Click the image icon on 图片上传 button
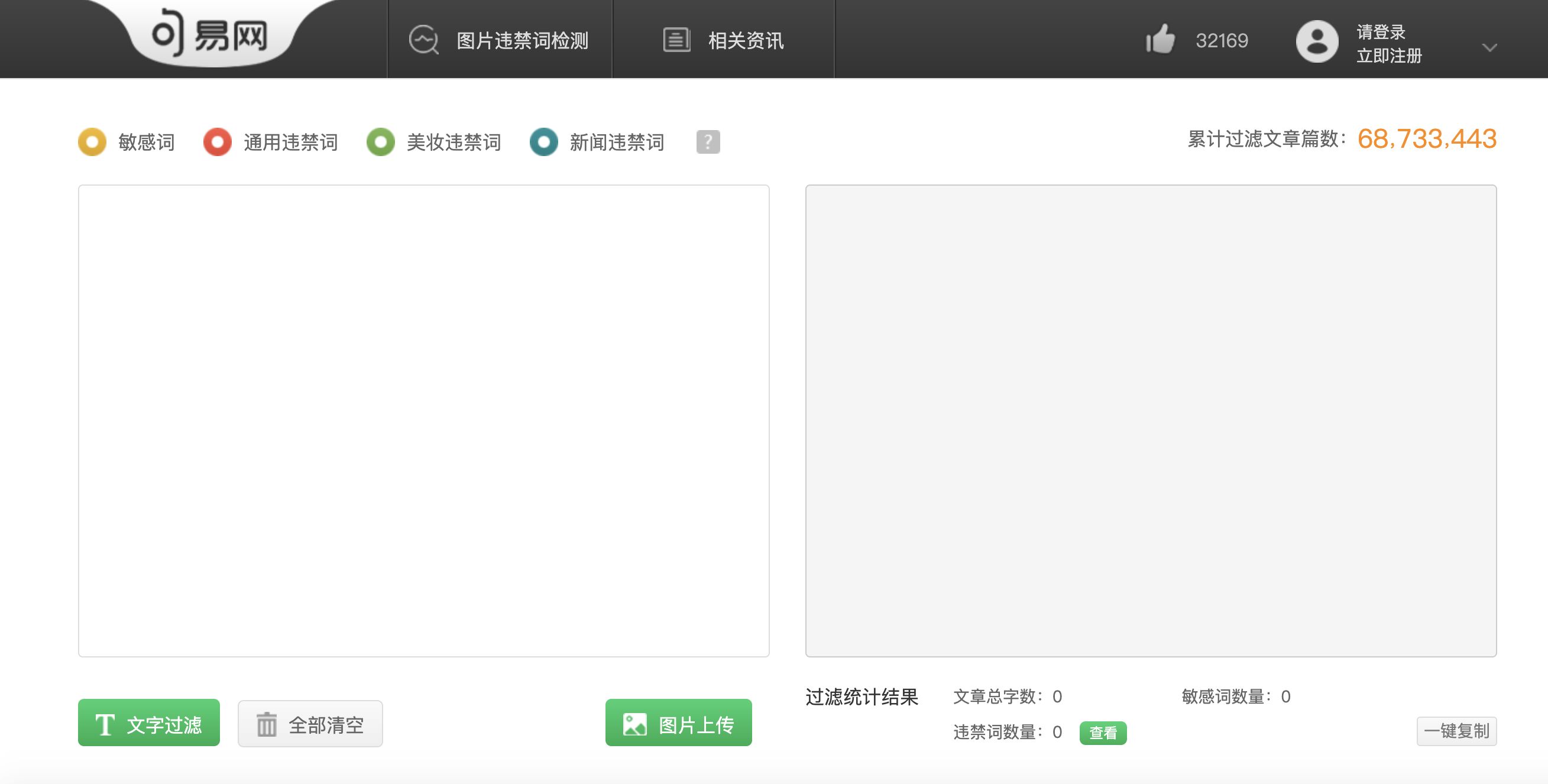The image size is (1548, 784). pos(635,724)
